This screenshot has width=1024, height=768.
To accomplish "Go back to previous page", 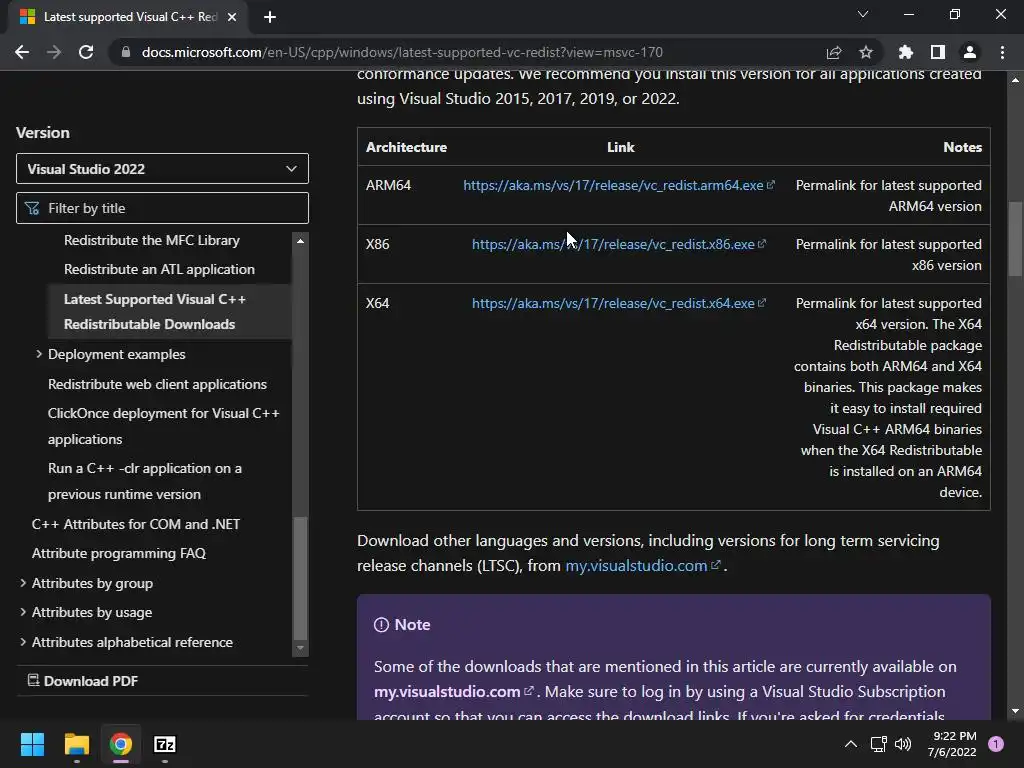I will pos(22,52).
